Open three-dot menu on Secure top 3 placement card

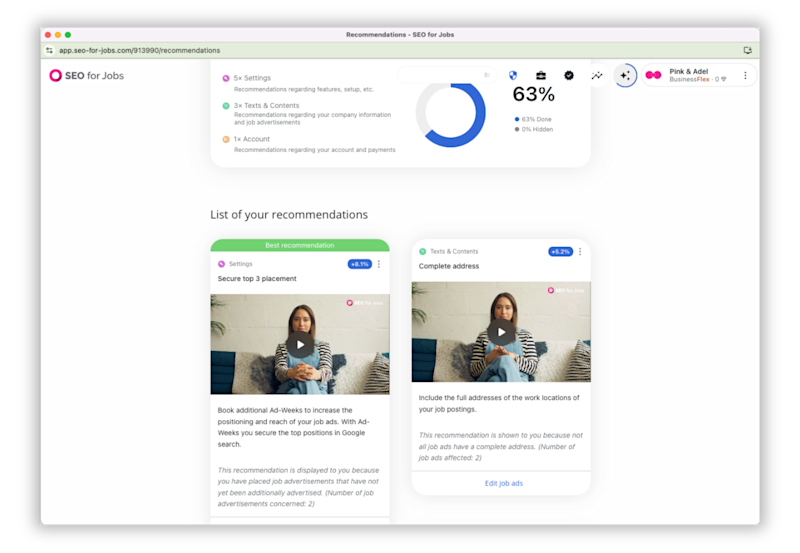click(379, 264)
